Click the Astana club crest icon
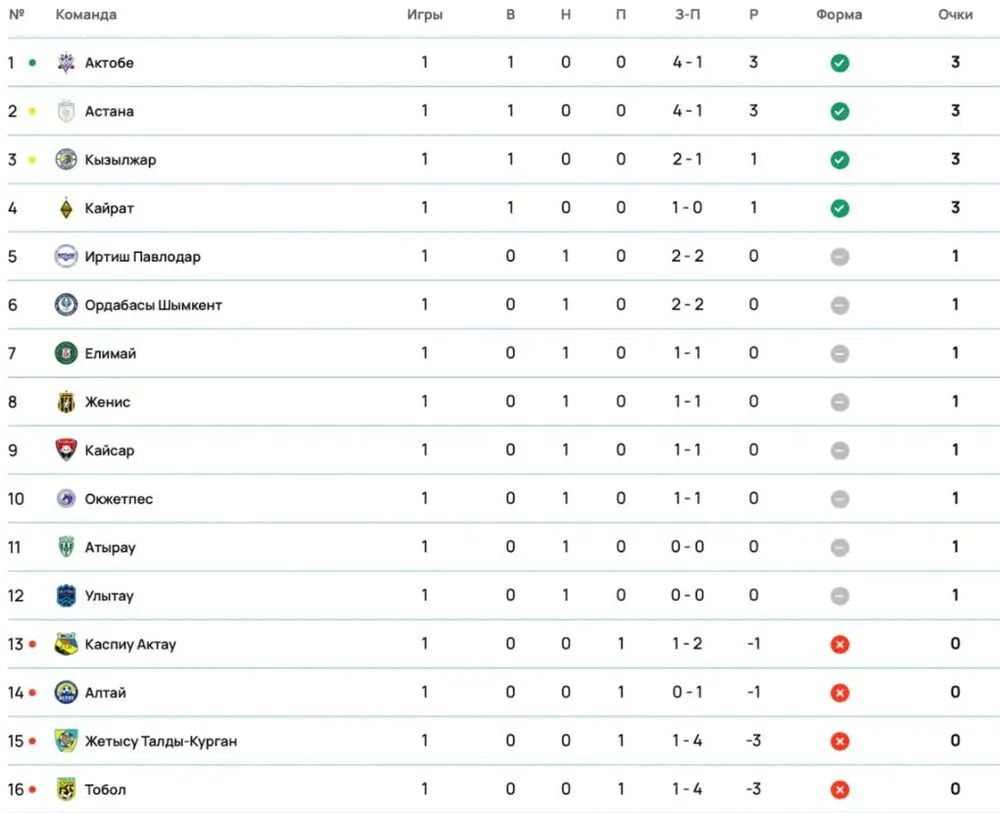 66,111
